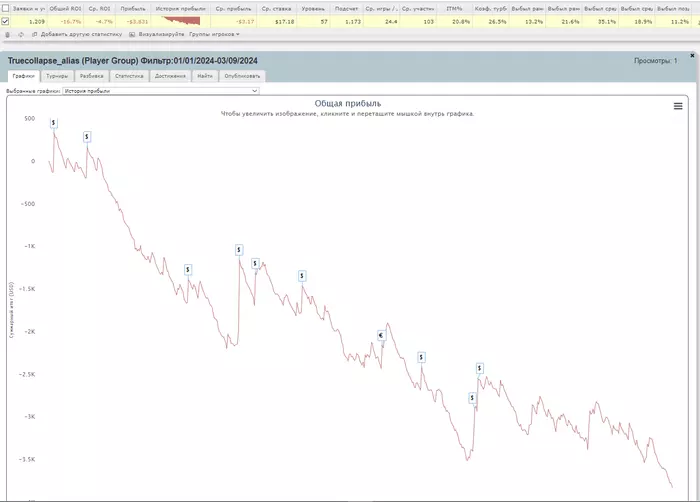
Task: Click the $ marker at the tallest mid-chart spike
Action: (x=239, y=250)
